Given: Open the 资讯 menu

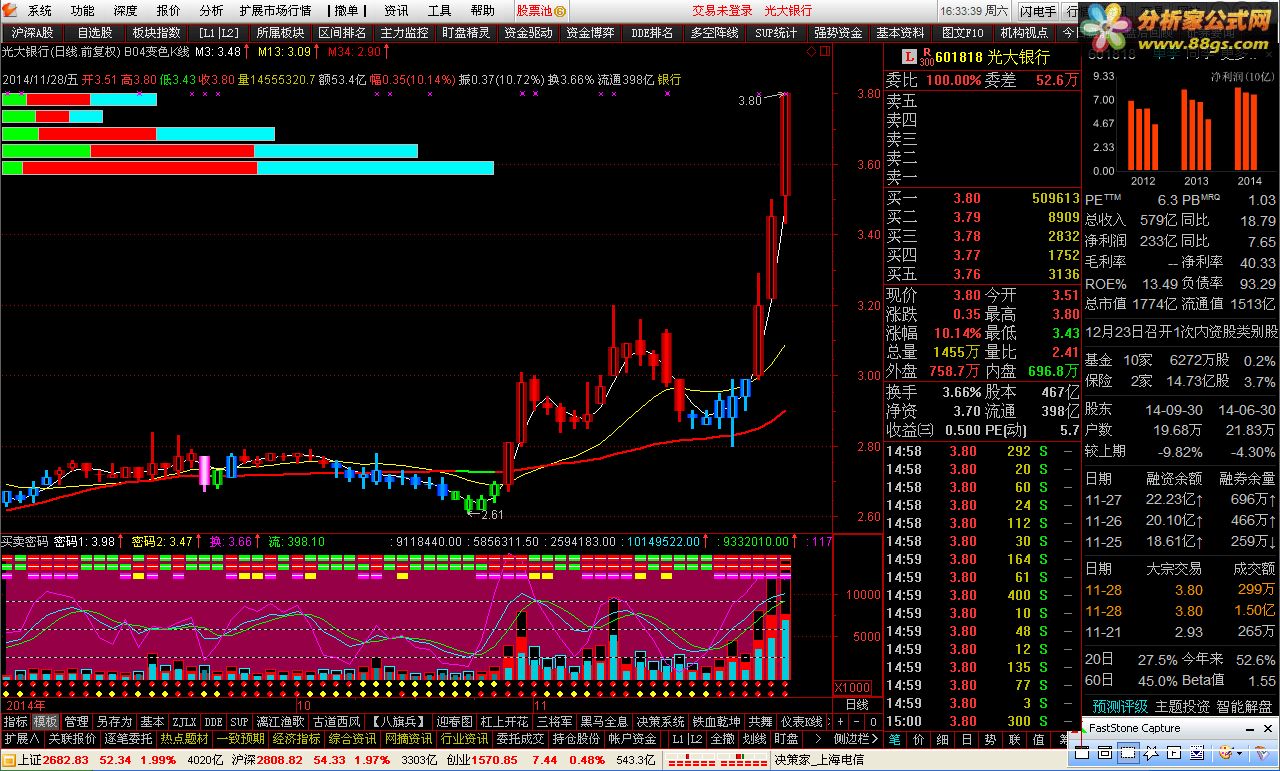Looking at the screenshot, I should (x=396, y=11).
